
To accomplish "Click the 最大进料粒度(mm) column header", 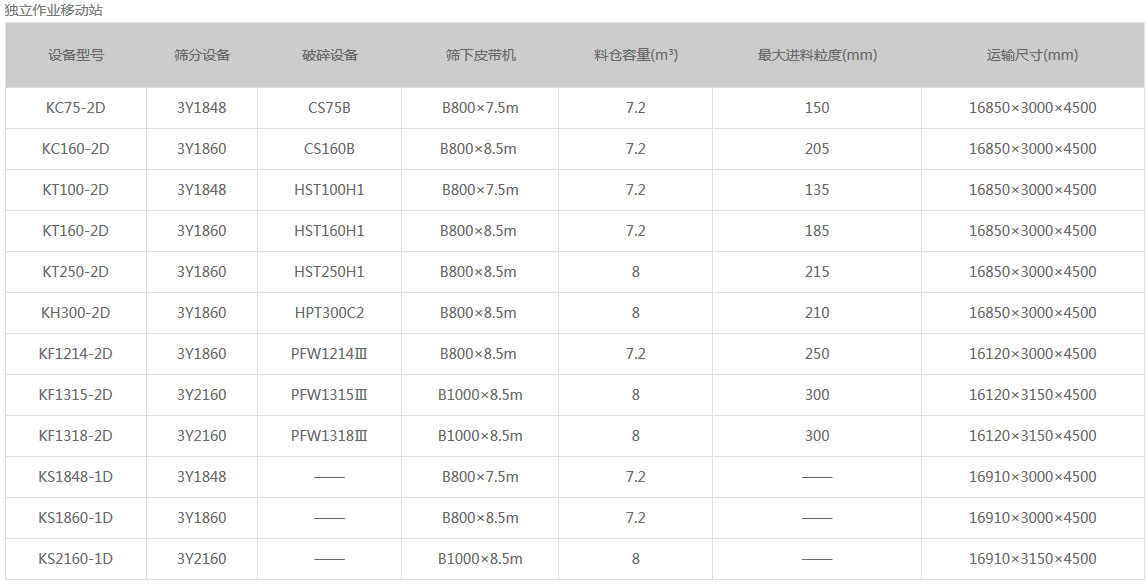I will 817,55.
